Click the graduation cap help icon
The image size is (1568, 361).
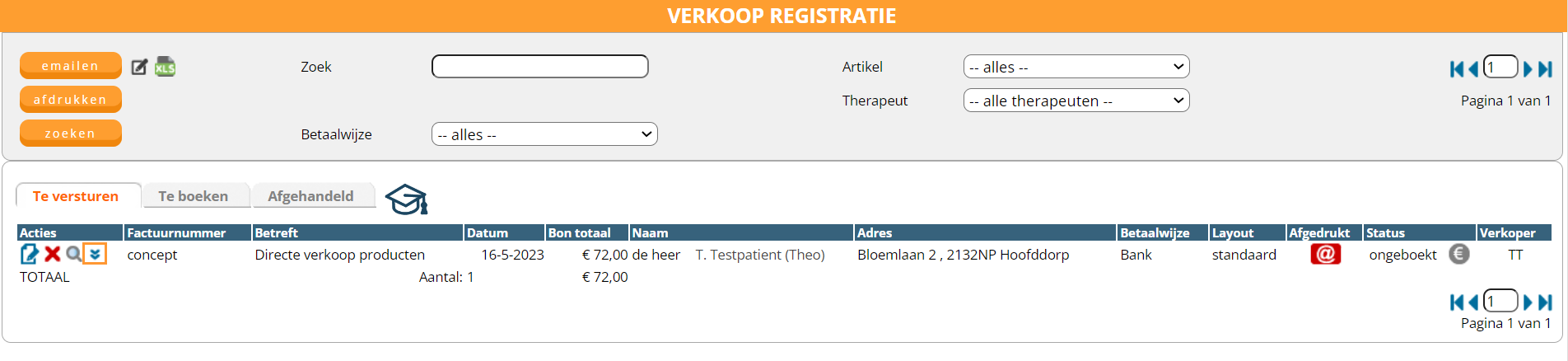[x=406, y=199]
